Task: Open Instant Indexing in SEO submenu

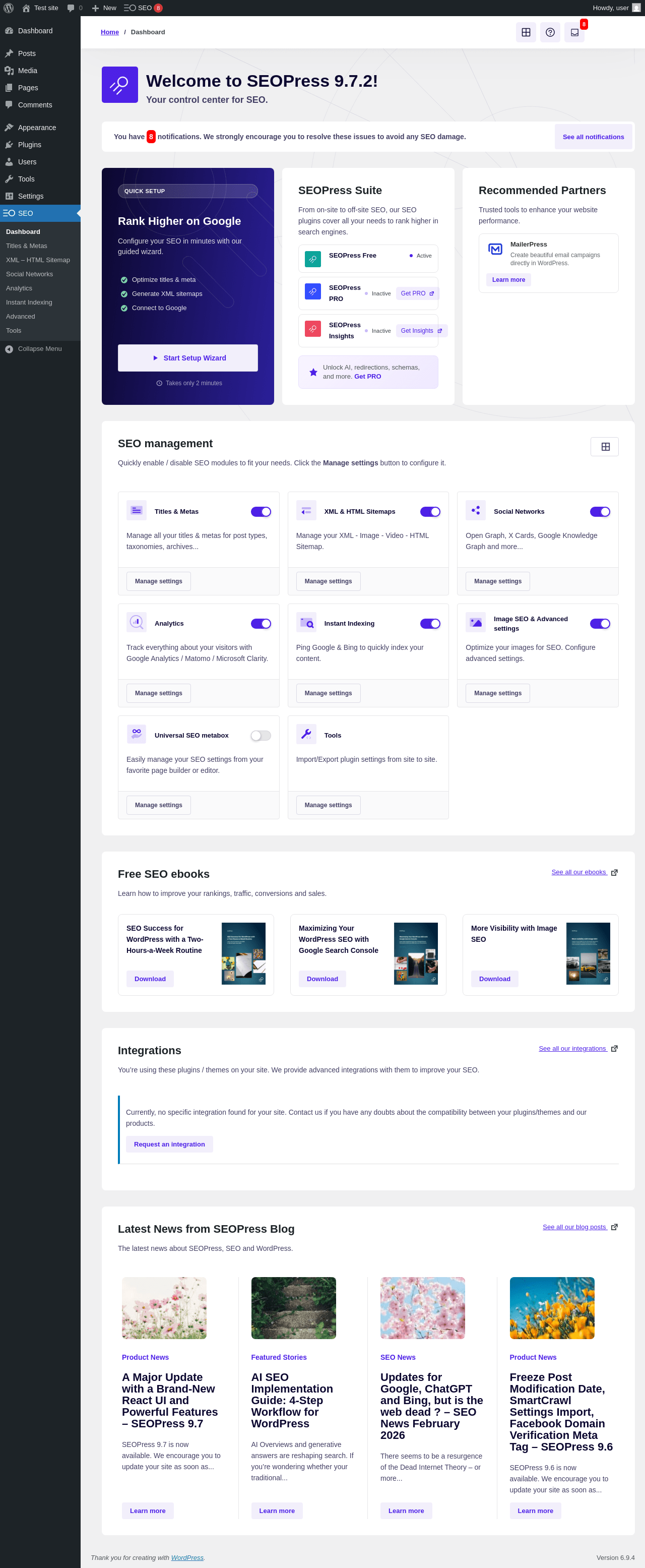Action: point(29,303)
